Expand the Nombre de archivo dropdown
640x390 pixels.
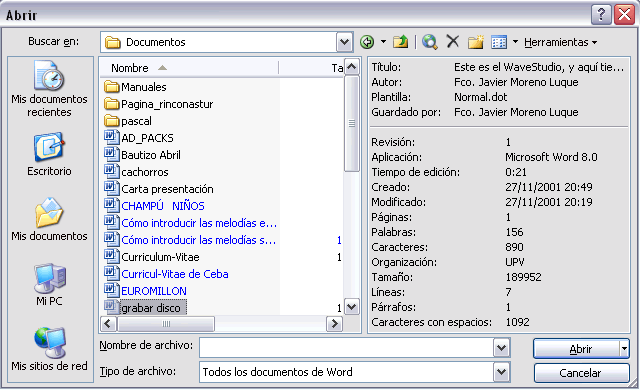(x=501, y=348)
